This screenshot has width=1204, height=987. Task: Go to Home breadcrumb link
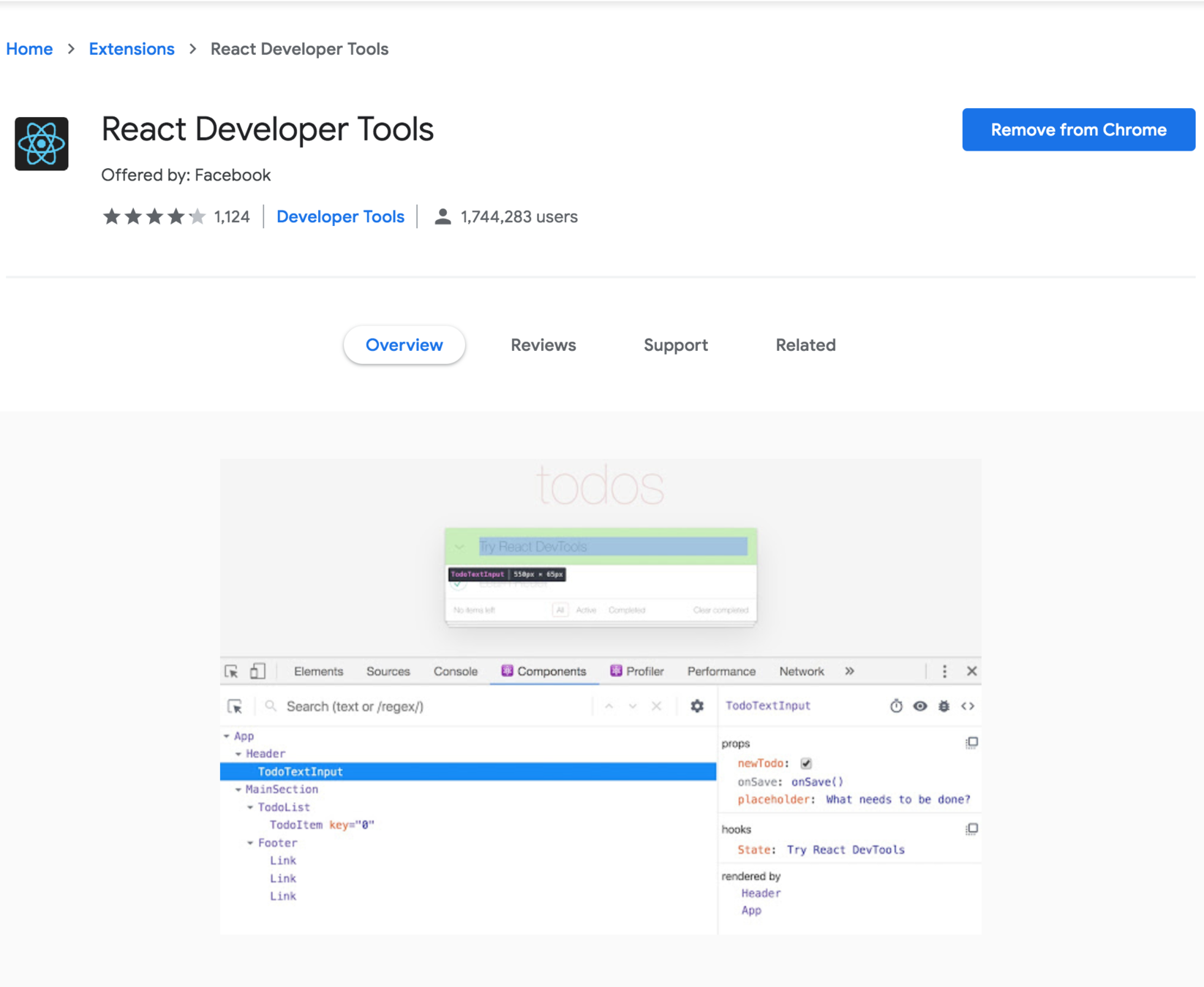pos(29,49)
